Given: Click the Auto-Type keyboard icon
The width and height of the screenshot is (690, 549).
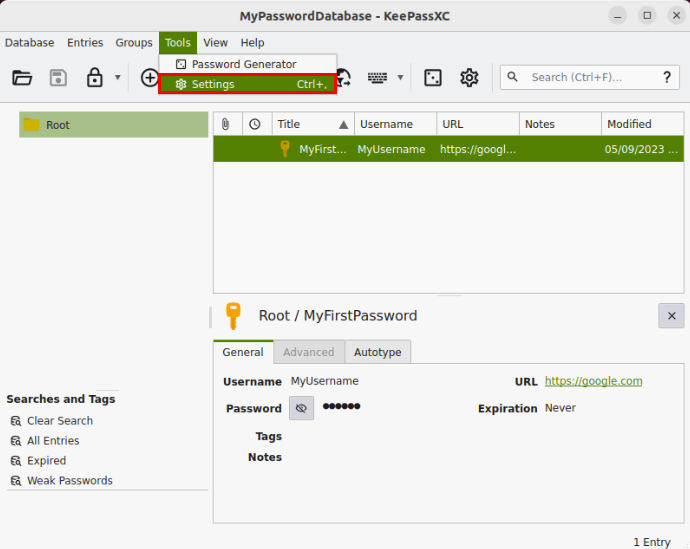Looking at the screenshot, I should coord(377,78).
